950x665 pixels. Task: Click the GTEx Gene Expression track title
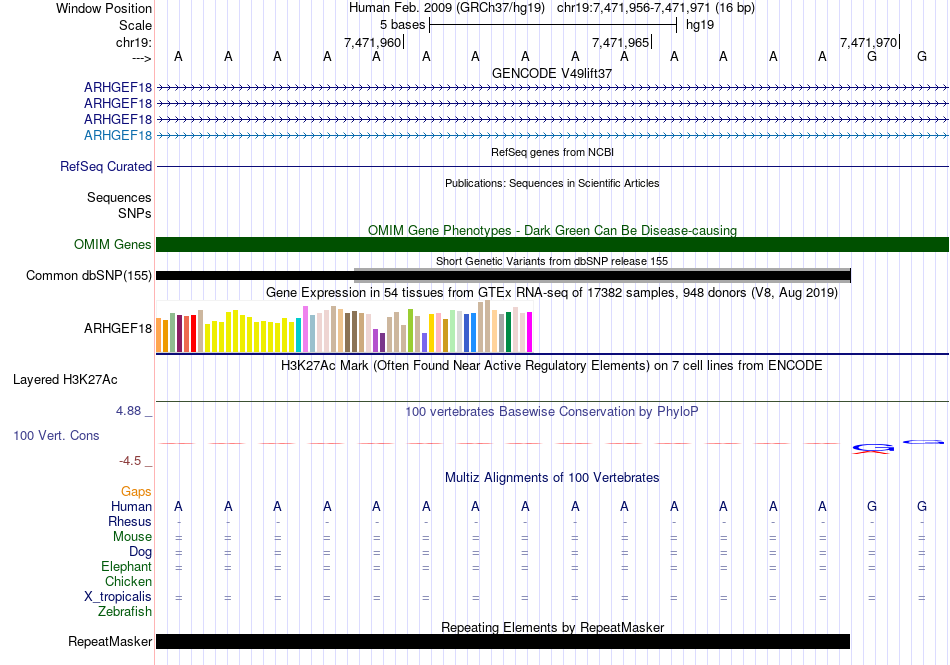552,293
